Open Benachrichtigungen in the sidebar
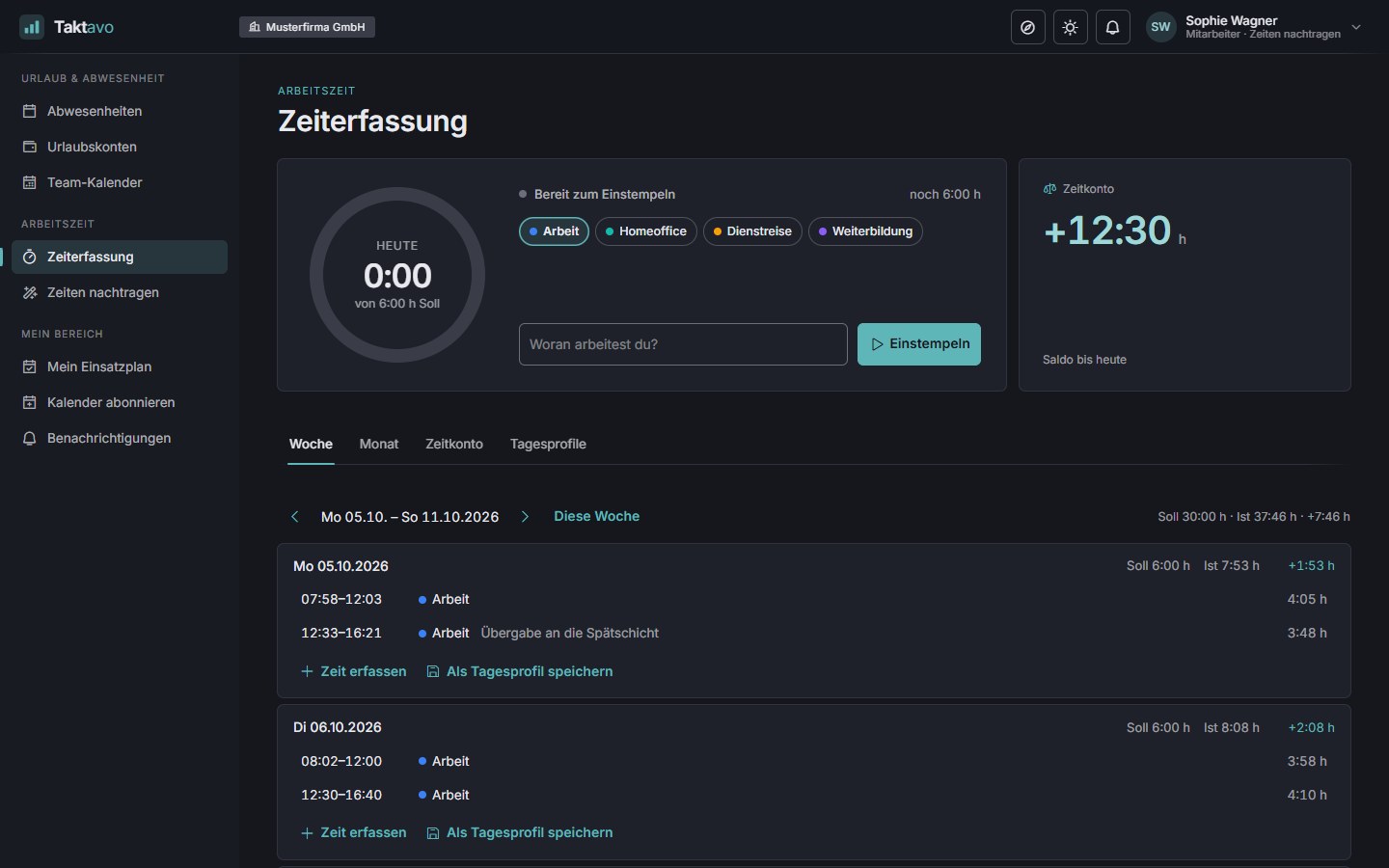Viewport: 1389px width, 868px height. 120,438
